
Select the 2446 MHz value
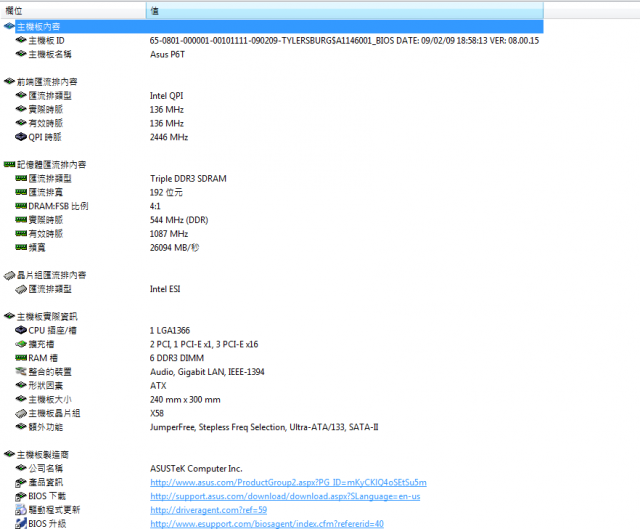pyautogui.click(x=169, y=137)
